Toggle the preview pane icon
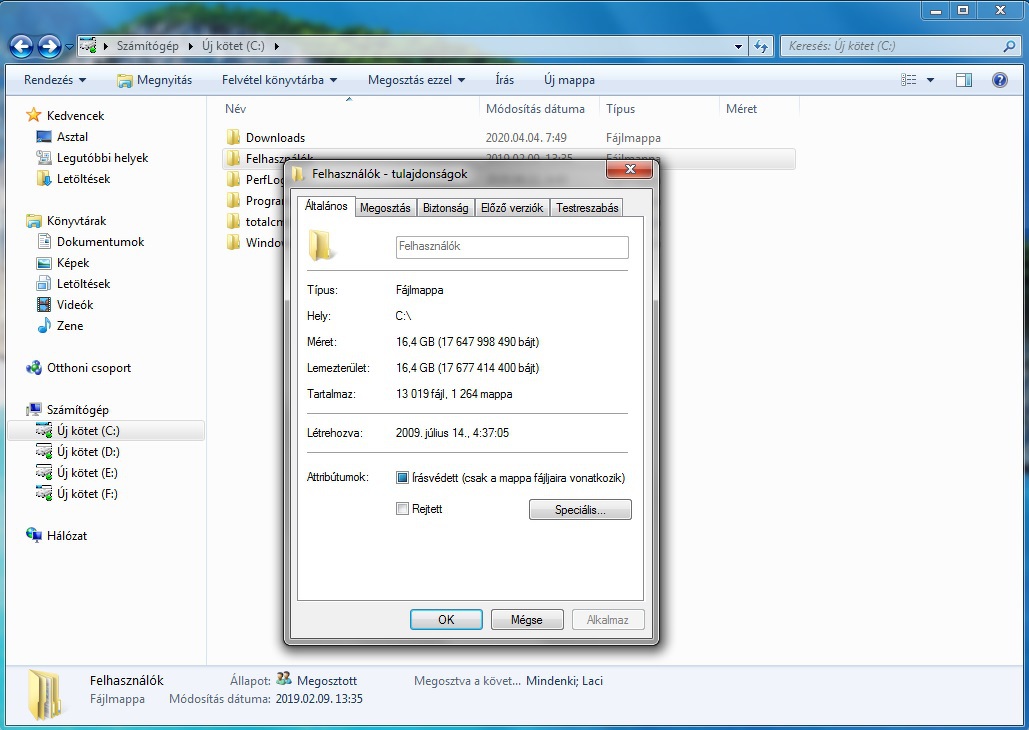Image resolution: width=1029 pixels, height=730 pixels. coord(963,80)
